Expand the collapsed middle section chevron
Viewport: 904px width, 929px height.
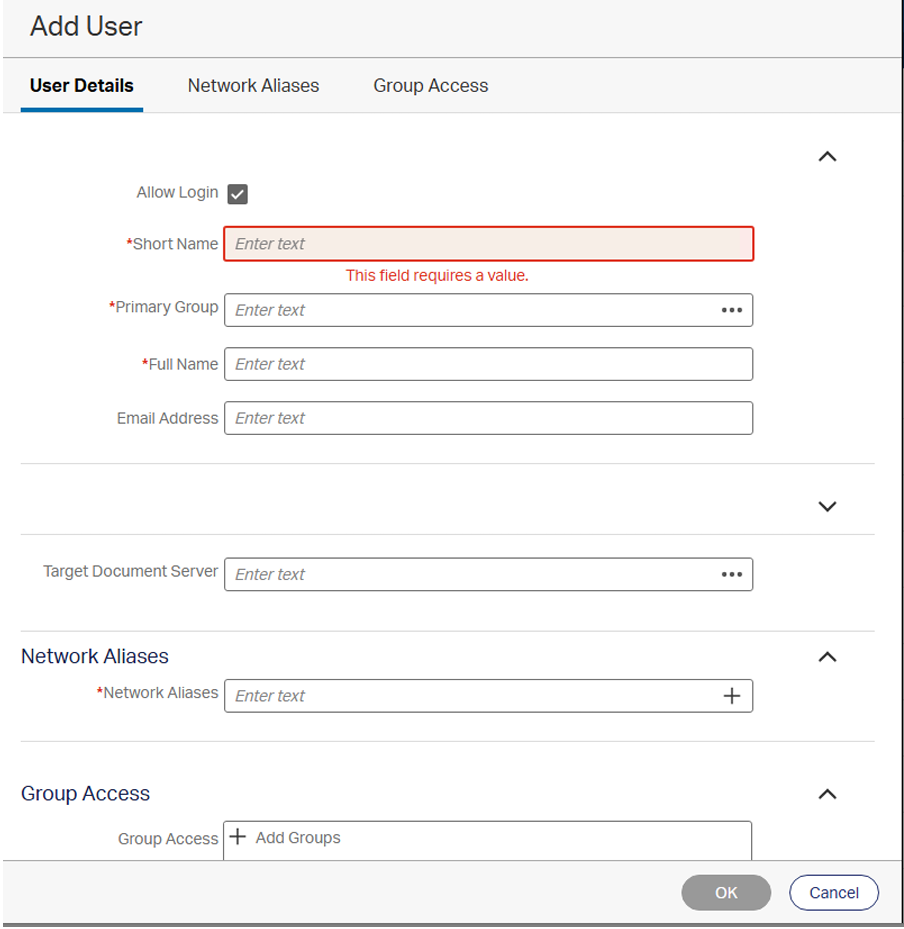tap(827, 506)
